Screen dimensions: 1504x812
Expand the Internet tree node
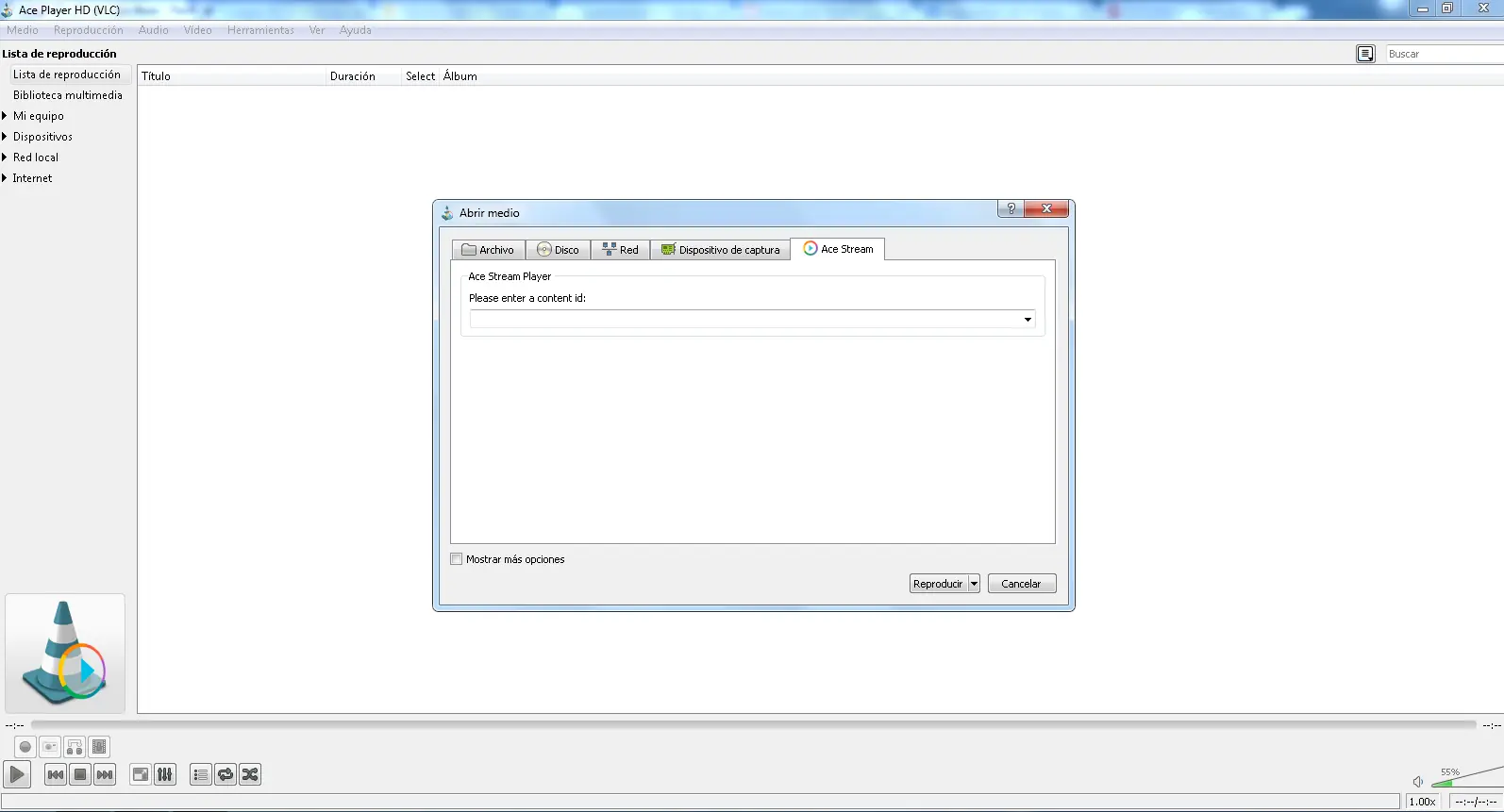tap(5, 178)
